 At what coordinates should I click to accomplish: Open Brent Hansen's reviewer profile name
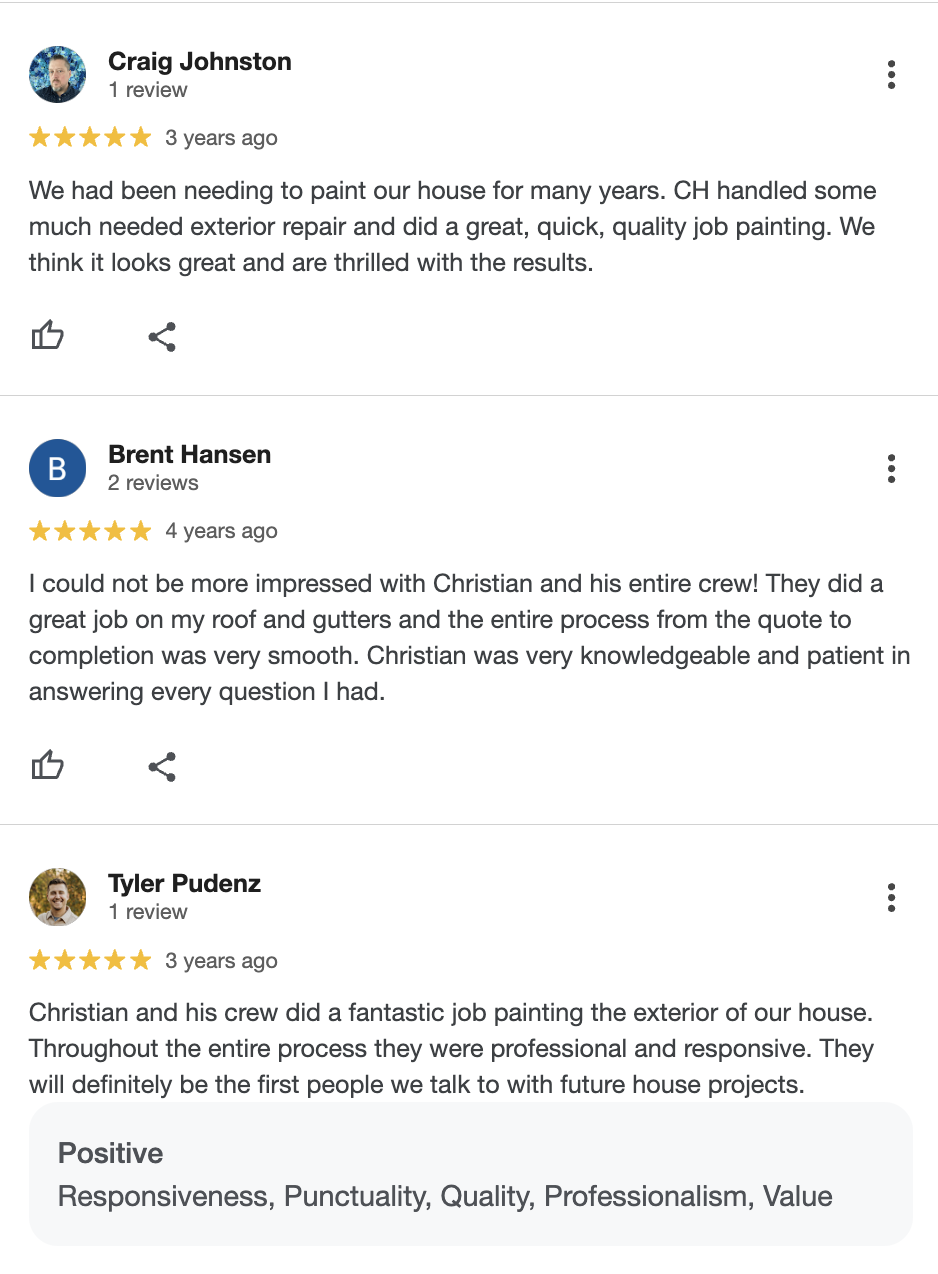coord(189,454)
